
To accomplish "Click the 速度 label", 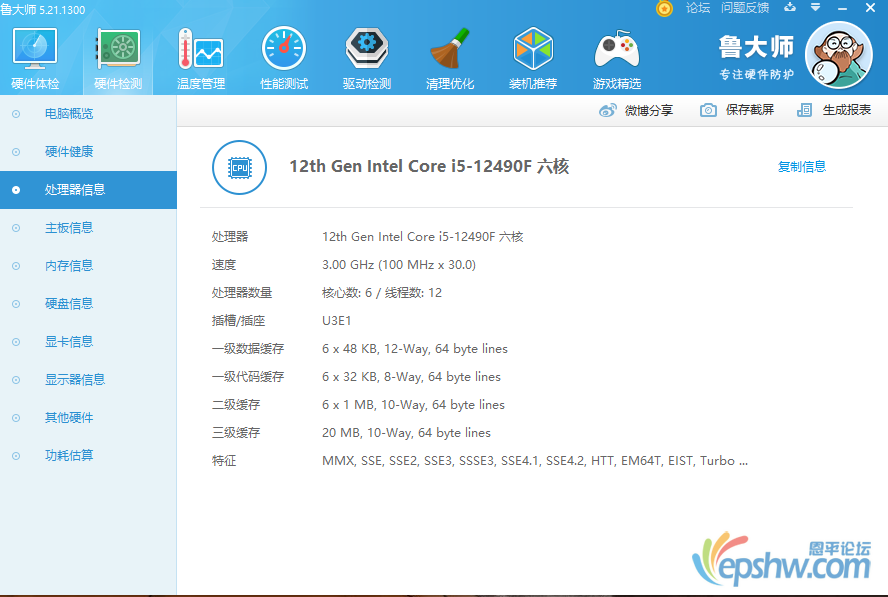I will 224,265.
